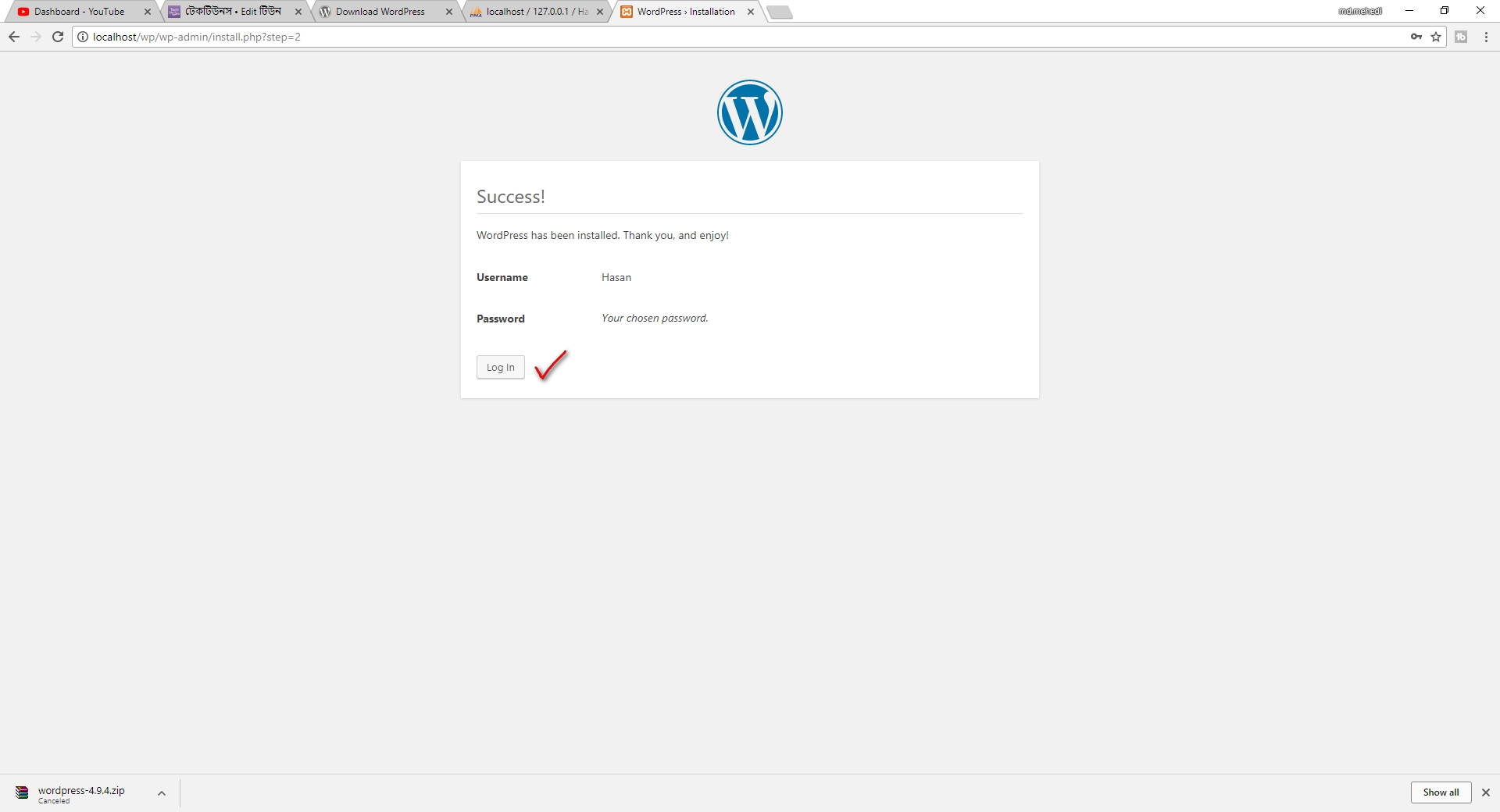The height and width of the screenshot is (812, 1500).
Task: Click the browser extension icon
Action: pos(1461,37)
